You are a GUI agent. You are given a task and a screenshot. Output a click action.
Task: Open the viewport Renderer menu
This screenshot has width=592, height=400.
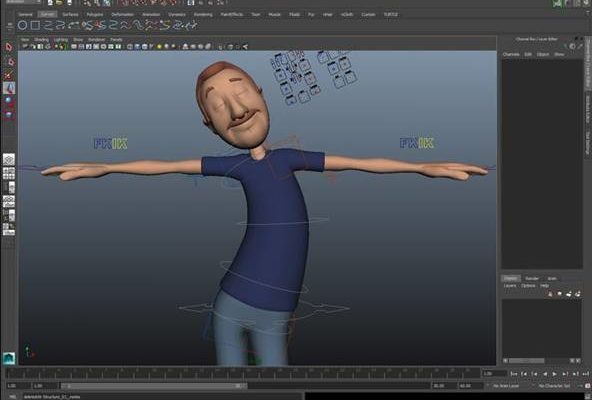(97, 39)
